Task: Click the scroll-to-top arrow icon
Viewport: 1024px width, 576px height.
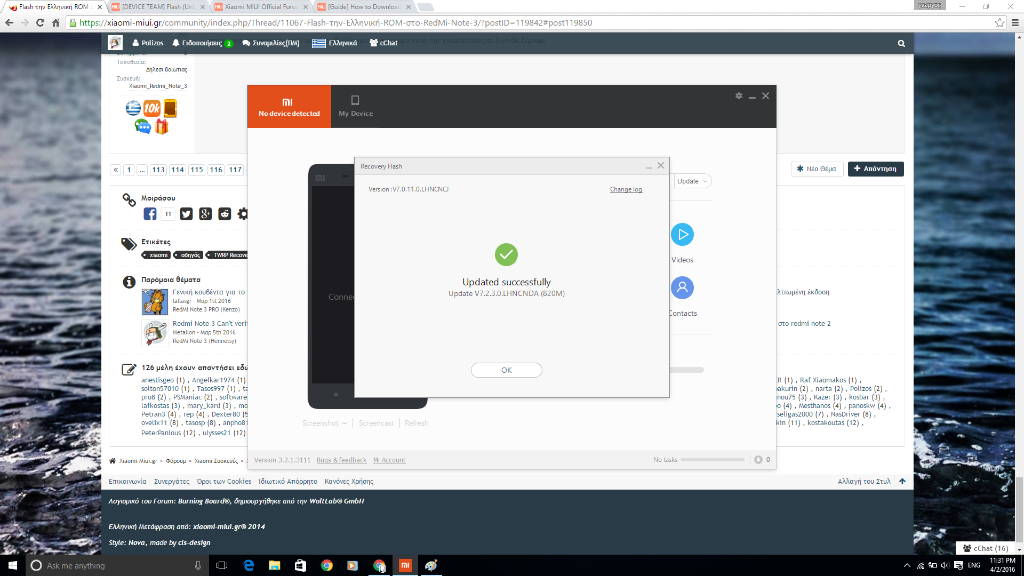Action: coord(902,481)
